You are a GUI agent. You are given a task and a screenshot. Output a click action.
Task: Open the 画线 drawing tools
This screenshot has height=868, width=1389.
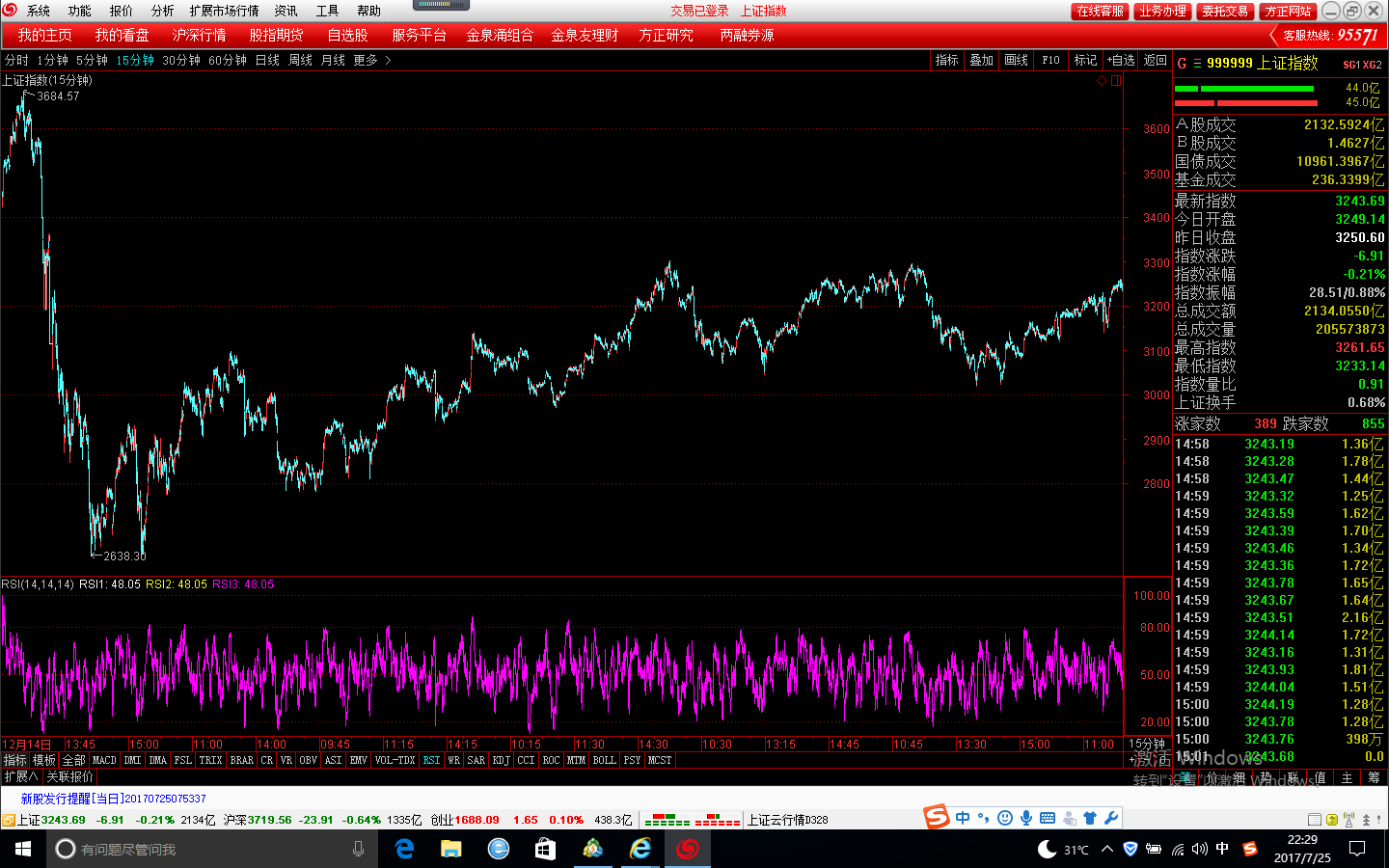pyautogui.click(x=1016, y=60)
